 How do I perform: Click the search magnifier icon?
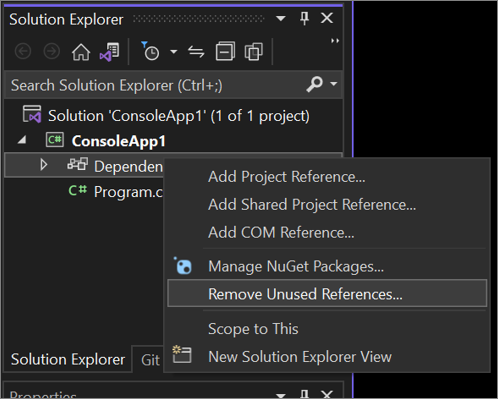click(x=314, y=84)
